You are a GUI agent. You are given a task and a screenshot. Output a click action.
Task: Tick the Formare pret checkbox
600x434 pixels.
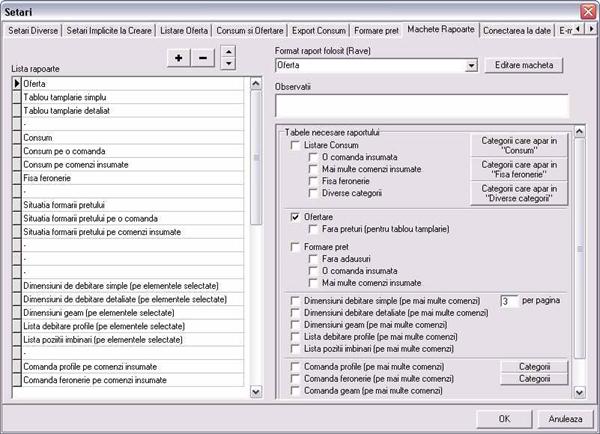295,247
